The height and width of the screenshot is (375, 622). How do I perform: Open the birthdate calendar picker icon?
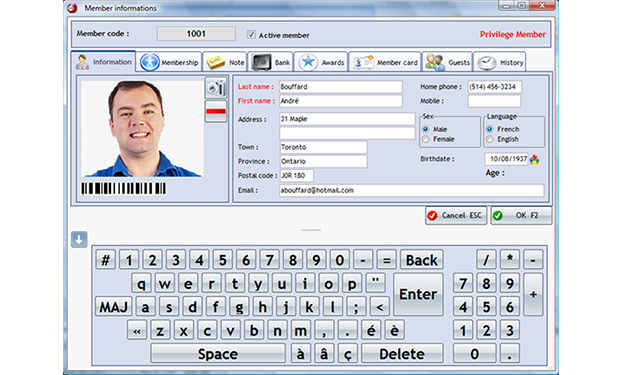pyautogui.click(x=535, y=160)
